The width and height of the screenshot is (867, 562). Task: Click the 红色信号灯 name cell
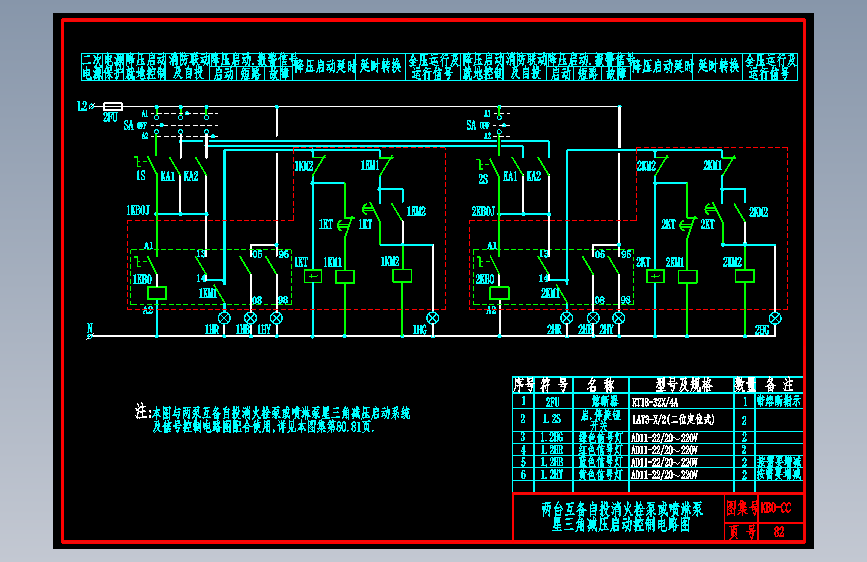pyautogui.click(x=601, y=450)
